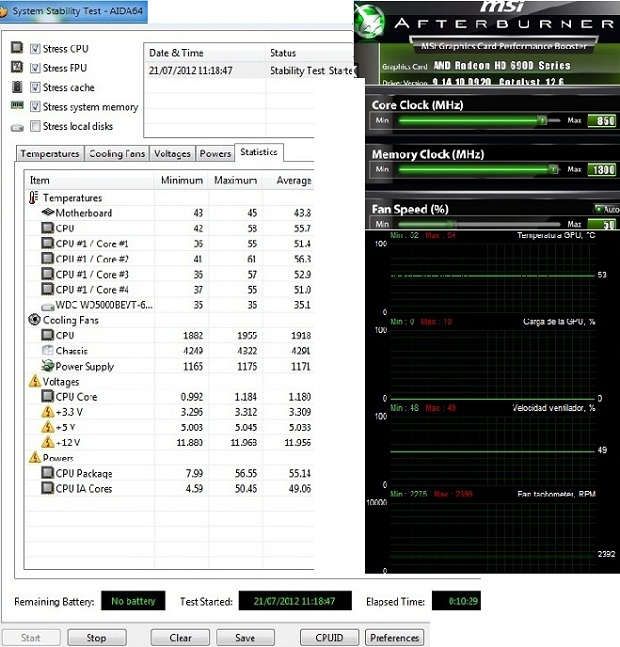Uncheck Stress system memory checkbox
The image size is (620, 647).
pos(35,106)
